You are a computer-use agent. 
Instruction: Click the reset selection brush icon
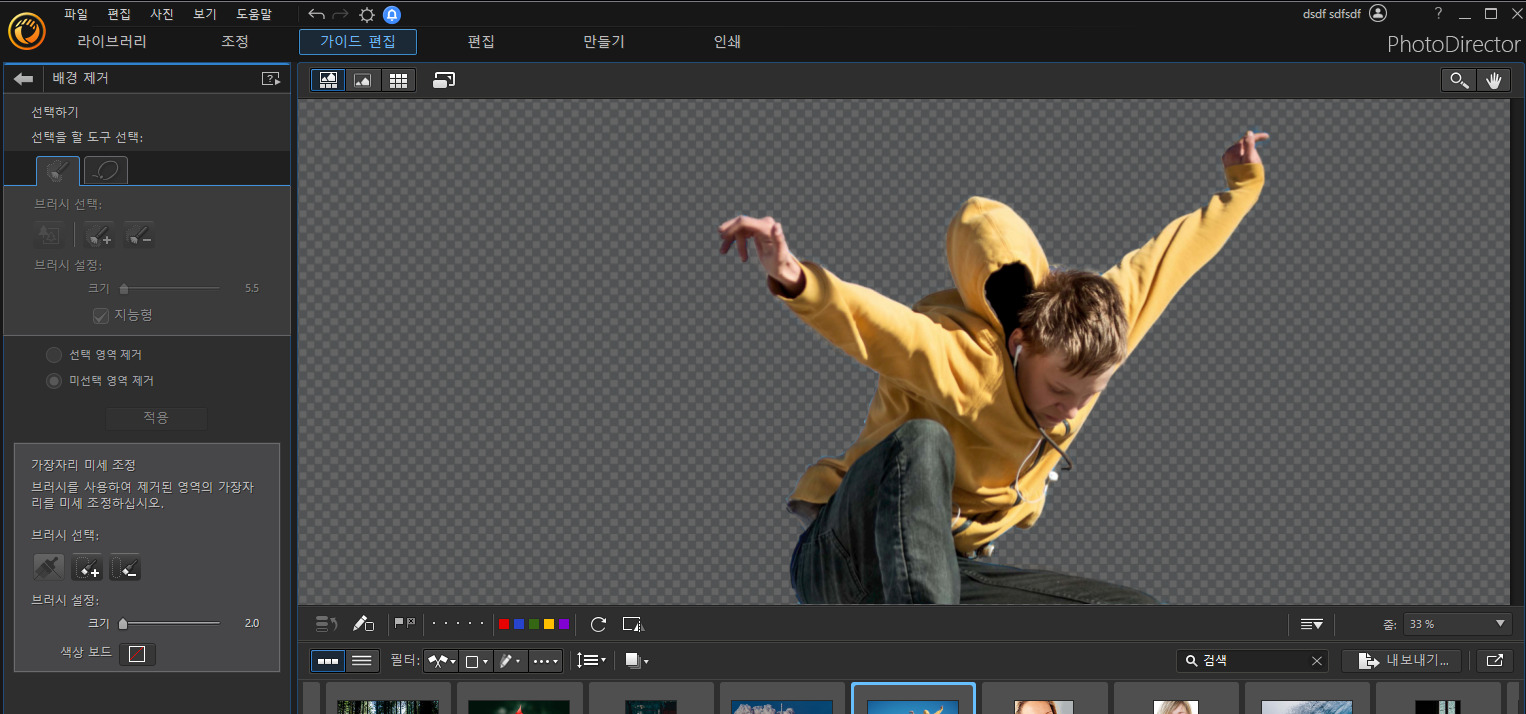pos(49,236)
